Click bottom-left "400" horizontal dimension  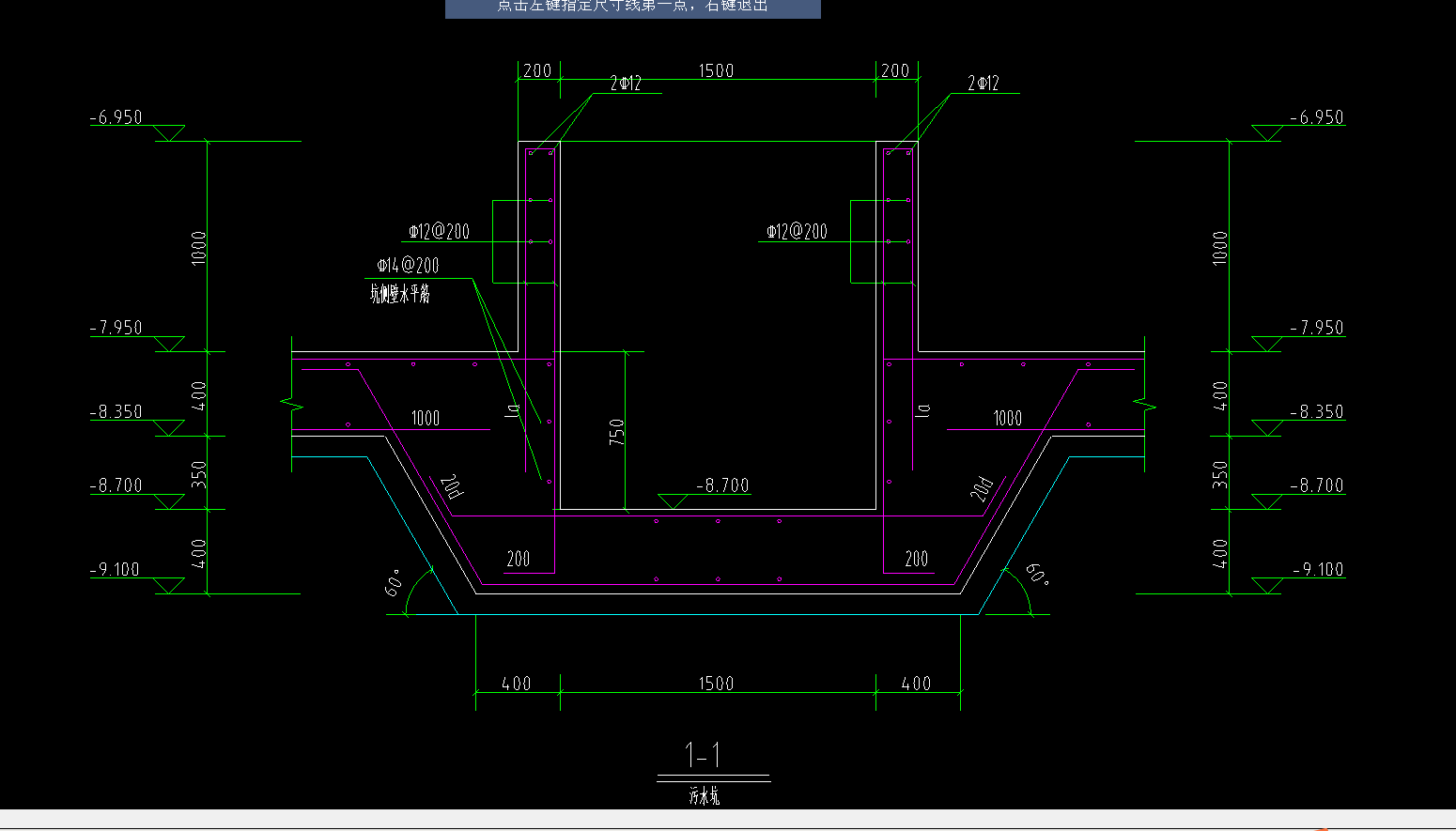pyautogui.click(x=517, y=684)
